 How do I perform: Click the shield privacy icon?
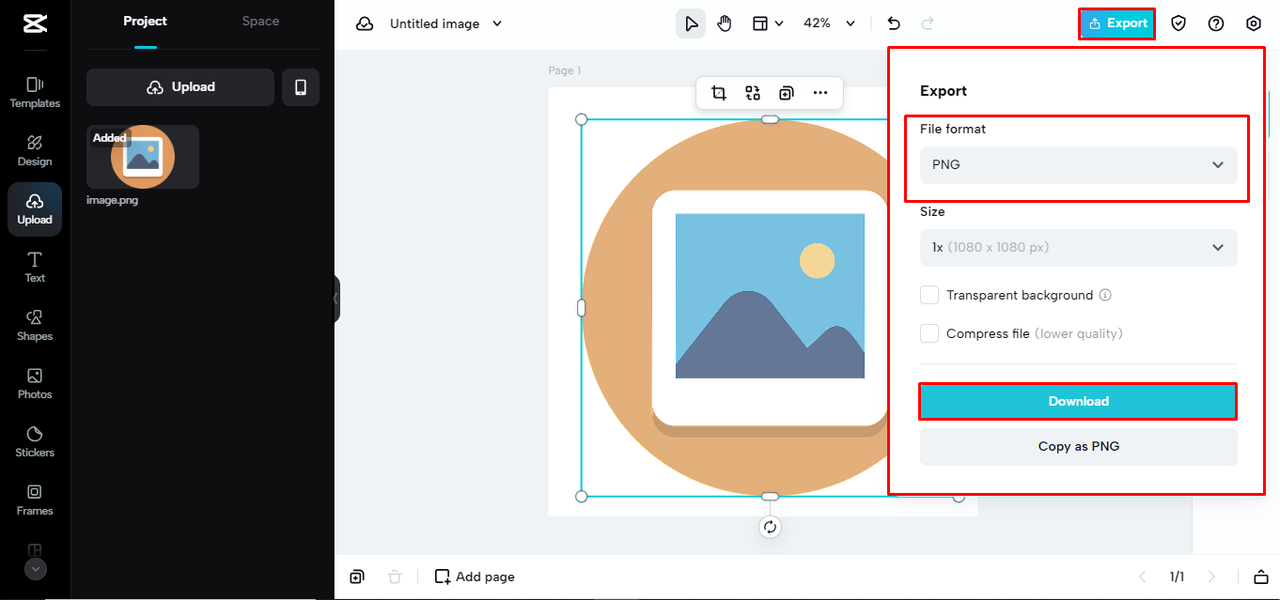[1178, 23]
